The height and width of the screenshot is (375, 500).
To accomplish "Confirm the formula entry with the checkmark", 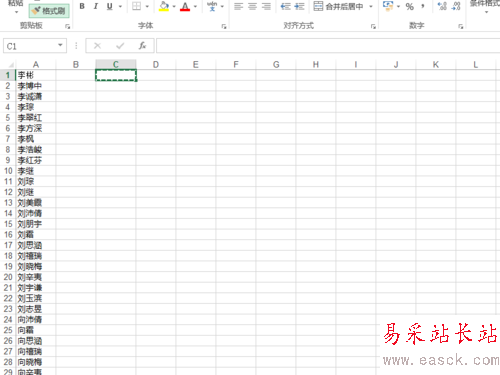I will coord(120,46).
